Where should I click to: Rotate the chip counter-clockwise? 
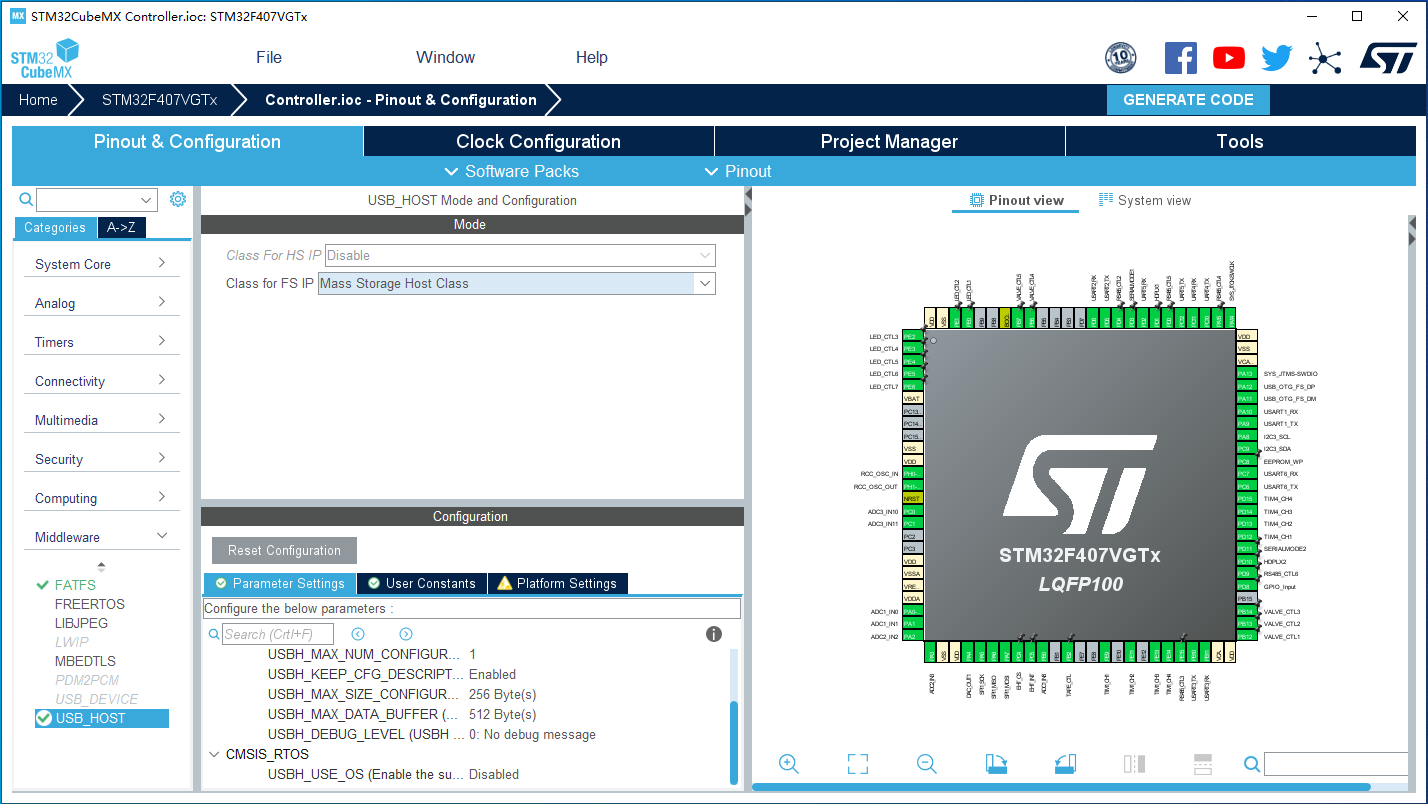(x=1065, y=764)
